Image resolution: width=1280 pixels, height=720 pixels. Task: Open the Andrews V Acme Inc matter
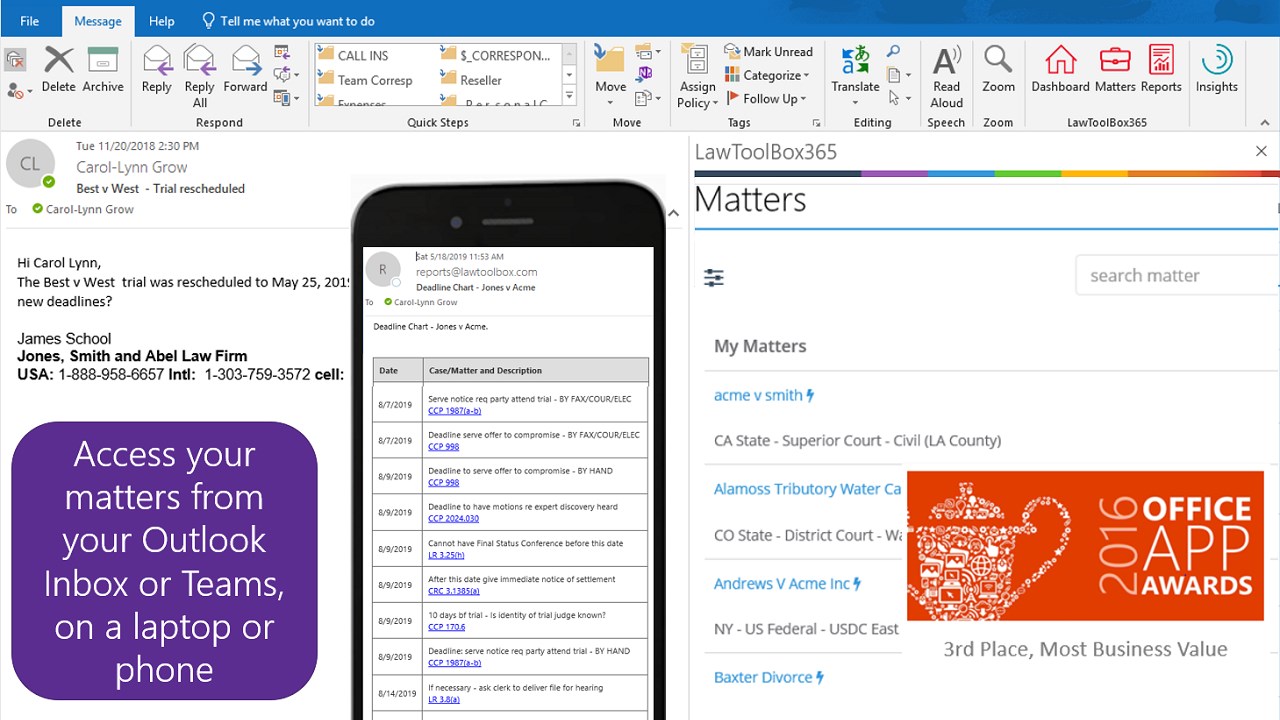788,583
